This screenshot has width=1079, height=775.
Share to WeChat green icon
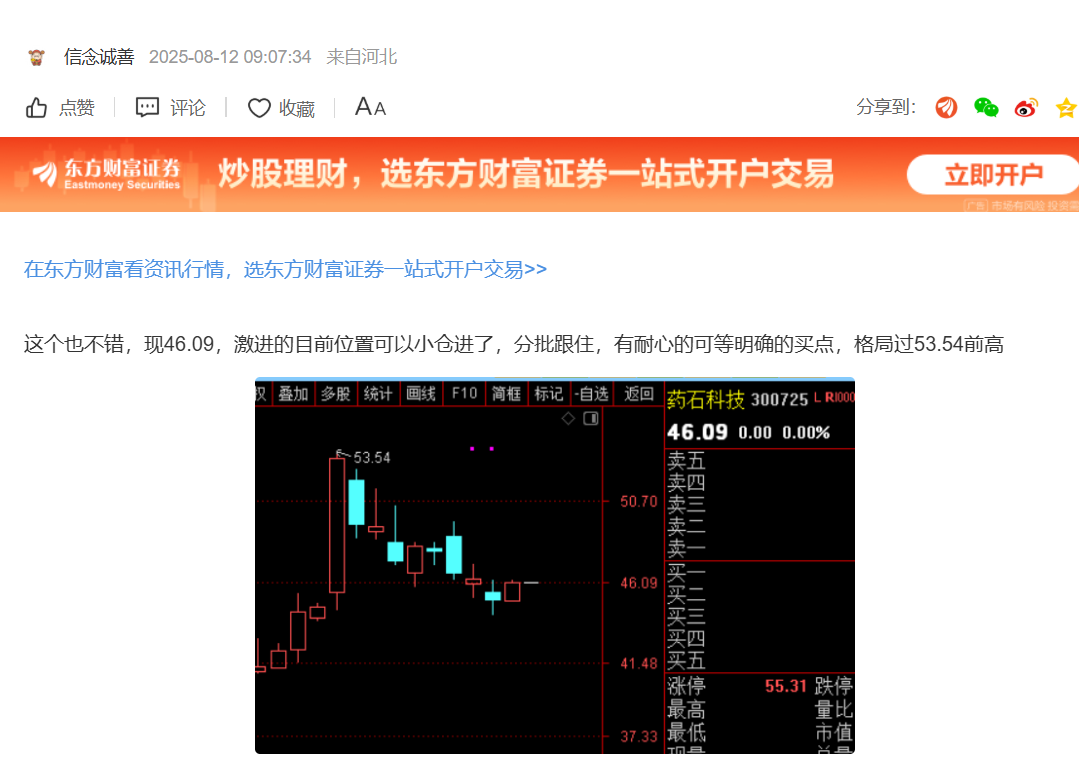(986, 107)
